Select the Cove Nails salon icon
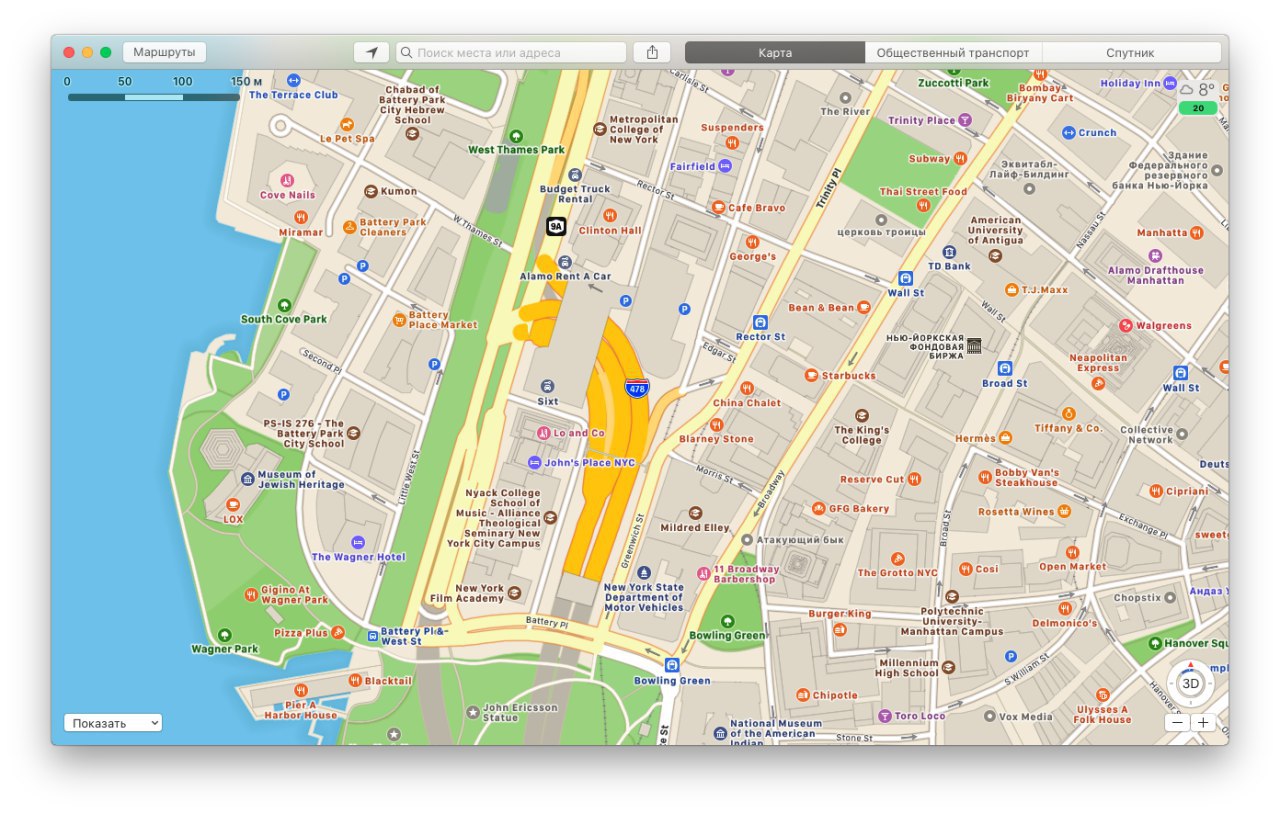1280x813 pixels. [x=287, y=181]
